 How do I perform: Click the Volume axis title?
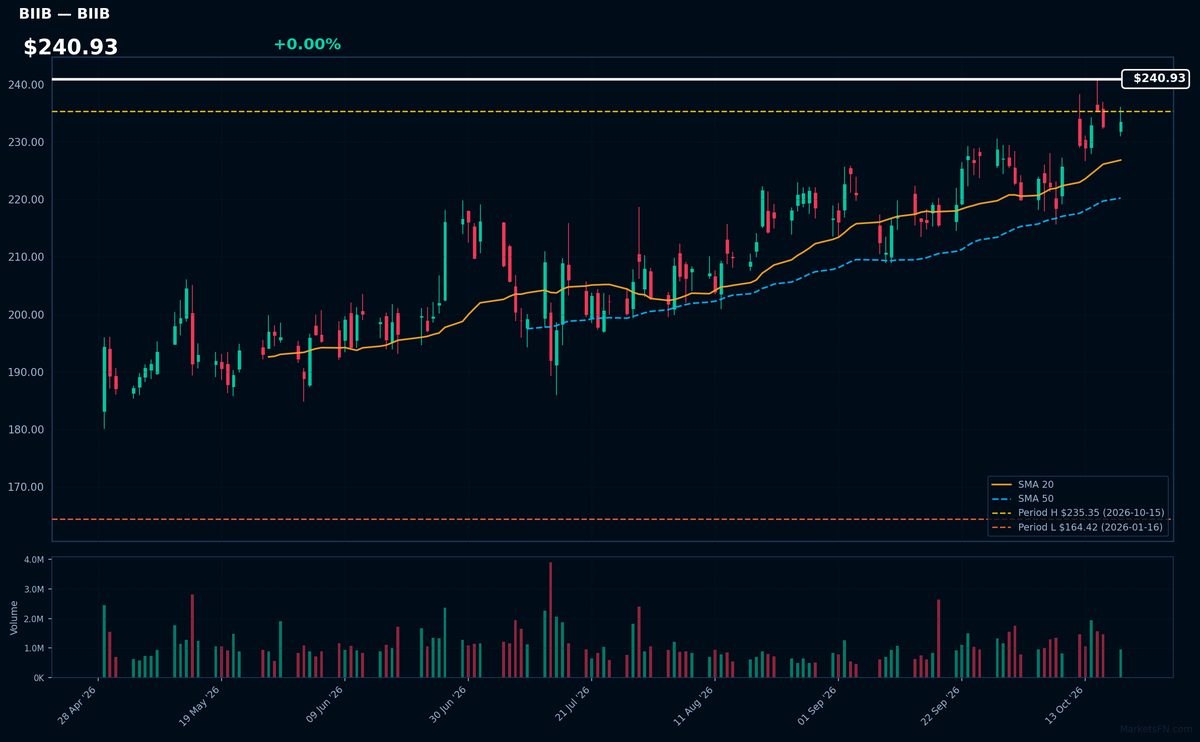[14, 617]
